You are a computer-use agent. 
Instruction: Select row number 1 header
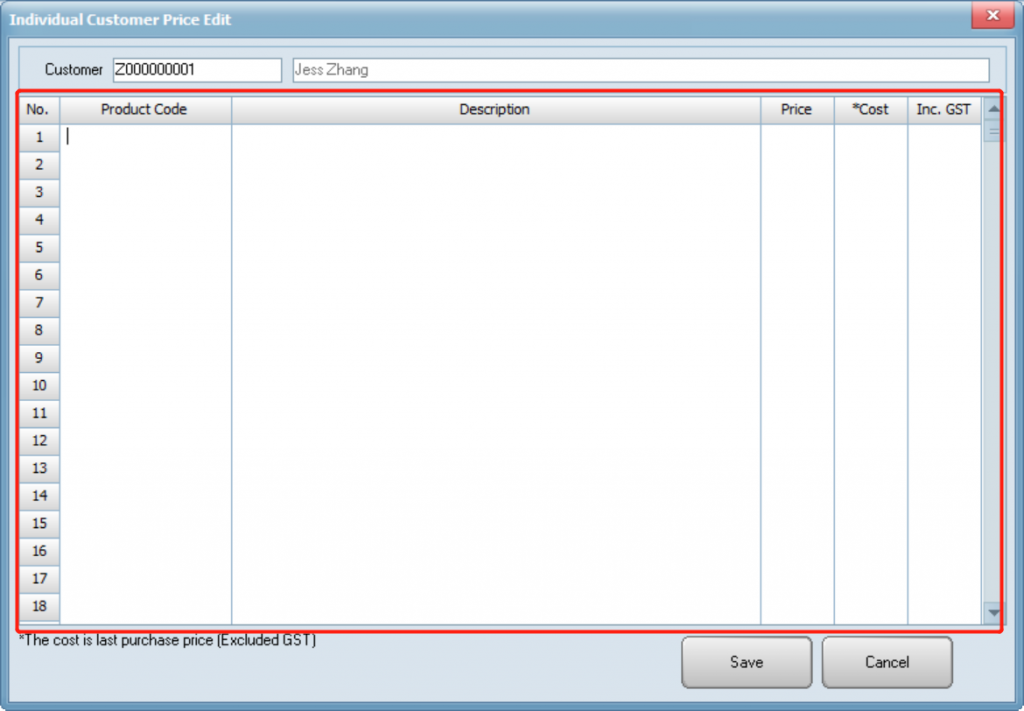[39, 137]
